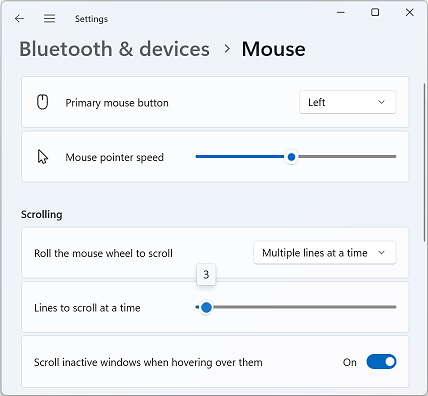The height and width of the screenshot is (396, 428).
Task: Minimize the Settings window
Action: tap(341, 13)
